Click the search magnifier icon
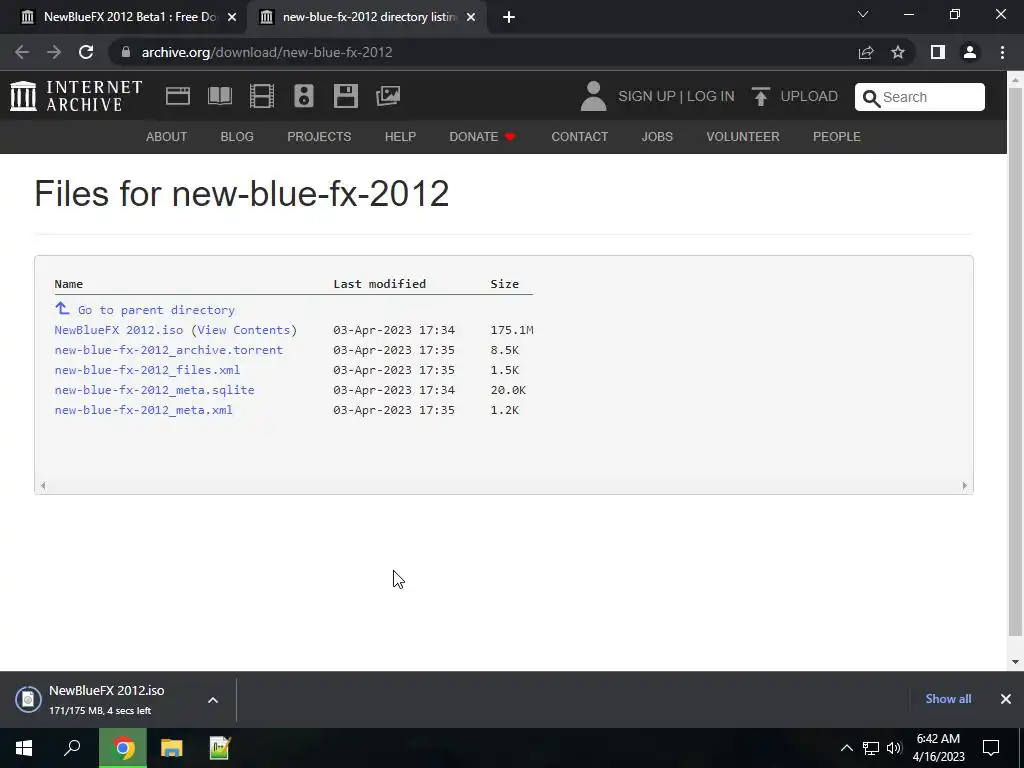This screenshot has height=768, width=1024. (x=871, y=98)
